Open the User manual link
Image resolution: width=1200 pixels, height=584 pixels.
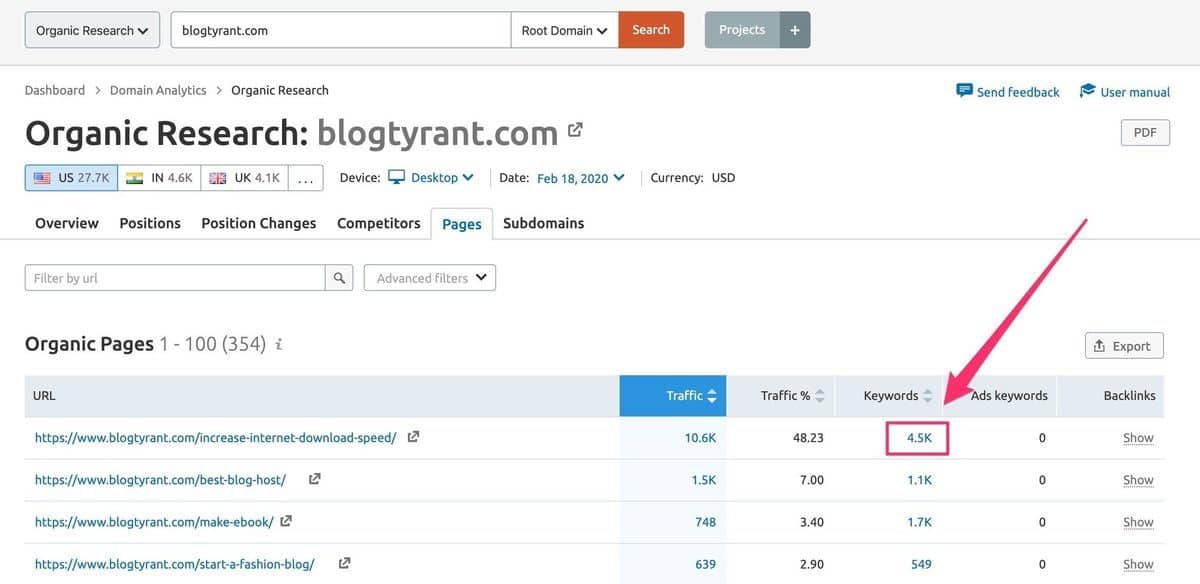[x=1125, y=91]
